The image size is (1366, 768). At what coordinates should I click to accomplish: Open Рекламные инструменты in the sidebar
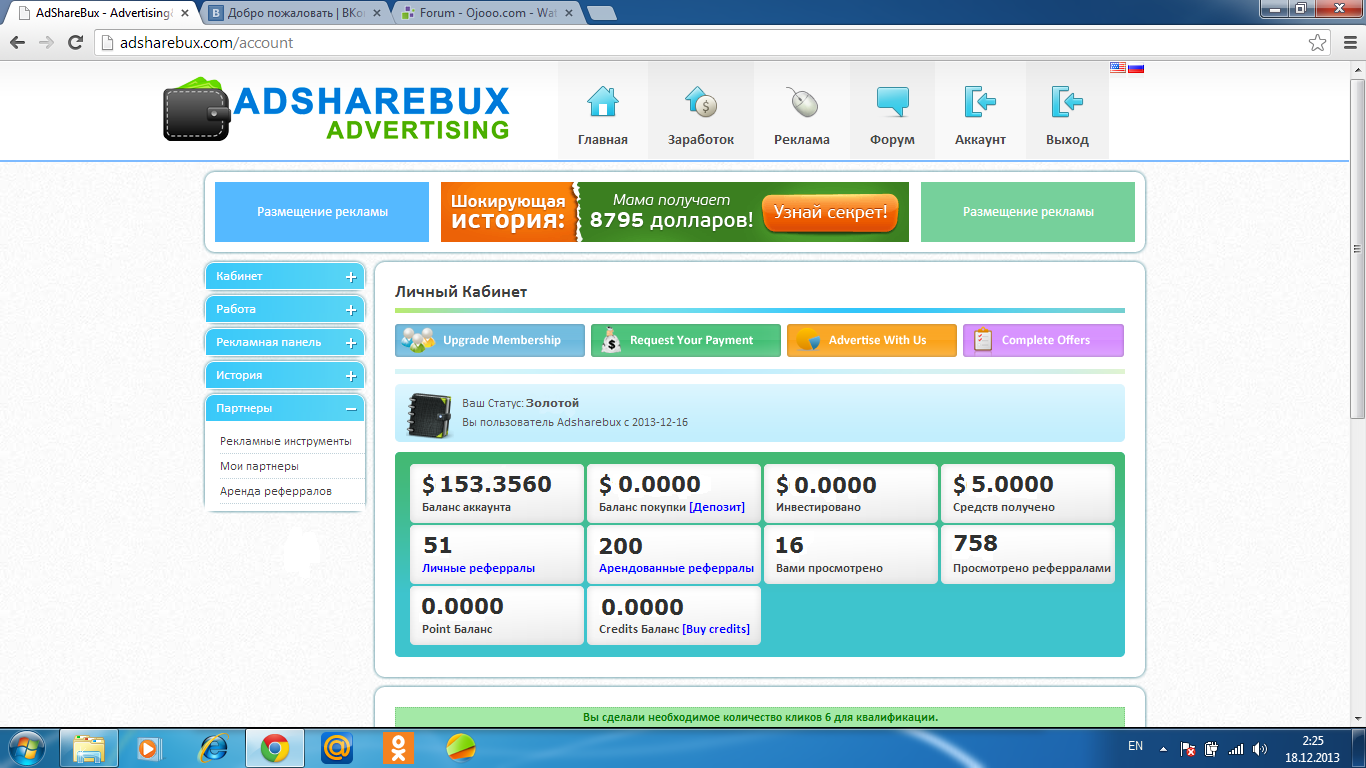point(286,441)
